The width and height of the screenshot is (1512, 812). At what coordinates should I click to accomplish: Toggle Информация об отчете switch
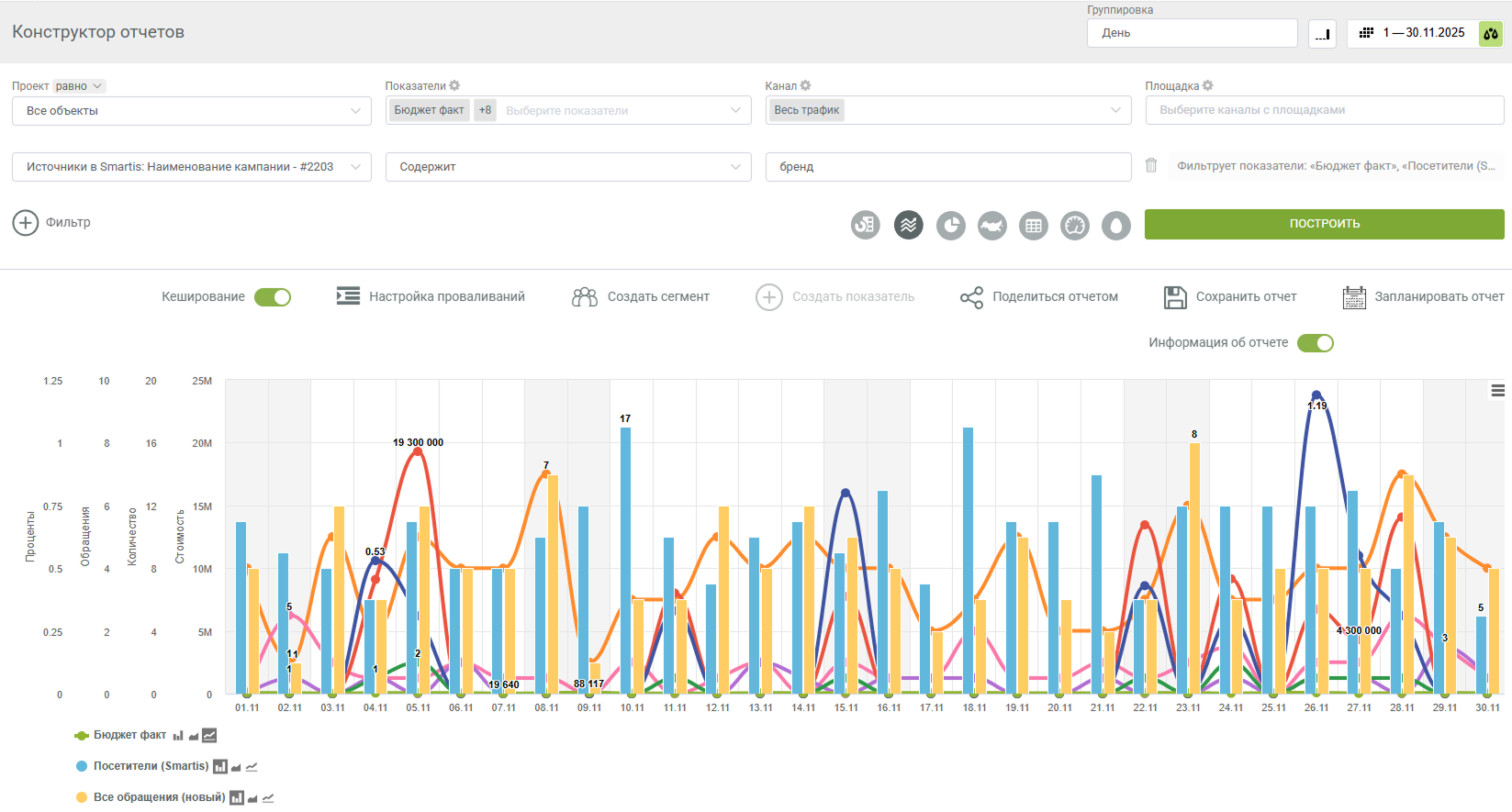[1316, 343]
